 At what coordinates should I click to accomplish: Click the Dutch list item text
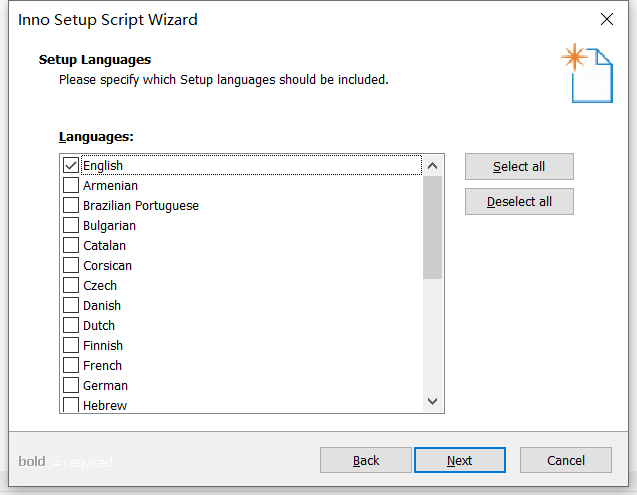(99, 326)
